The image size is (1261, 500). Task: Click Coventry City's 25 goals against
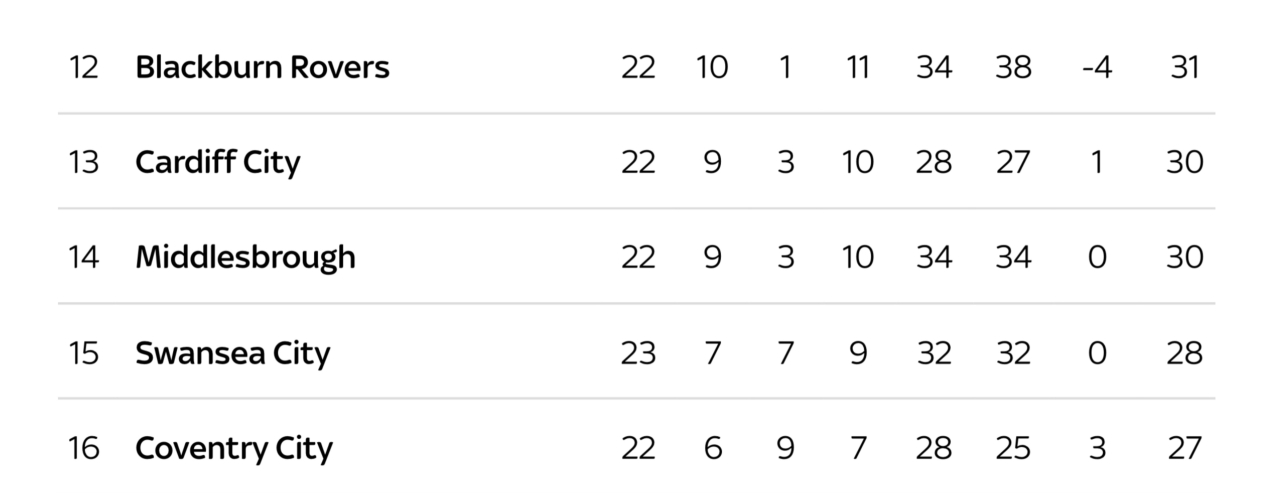point(1013,448)
